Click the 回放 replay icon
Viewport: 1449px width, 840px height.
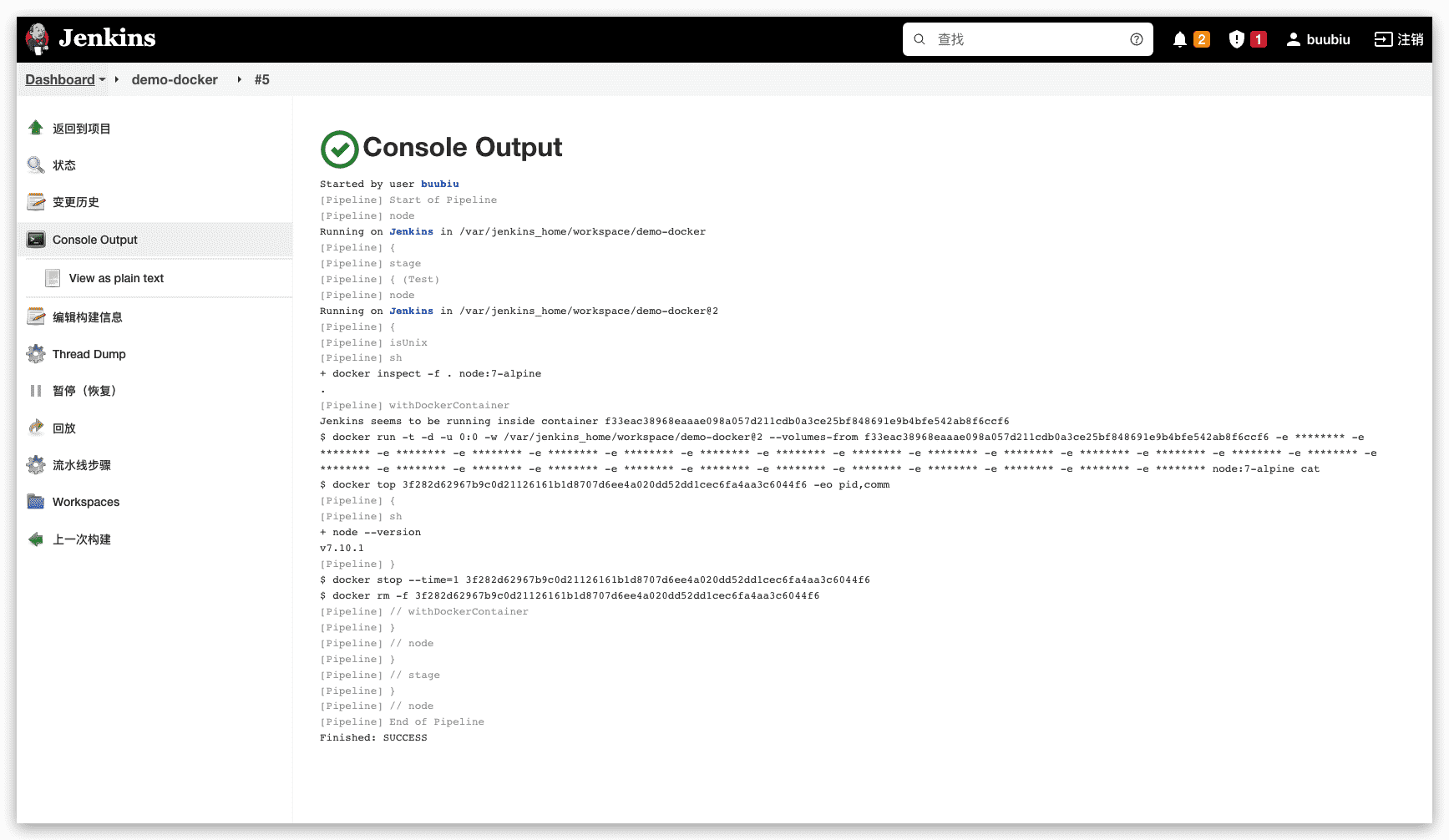pos(36,428)
